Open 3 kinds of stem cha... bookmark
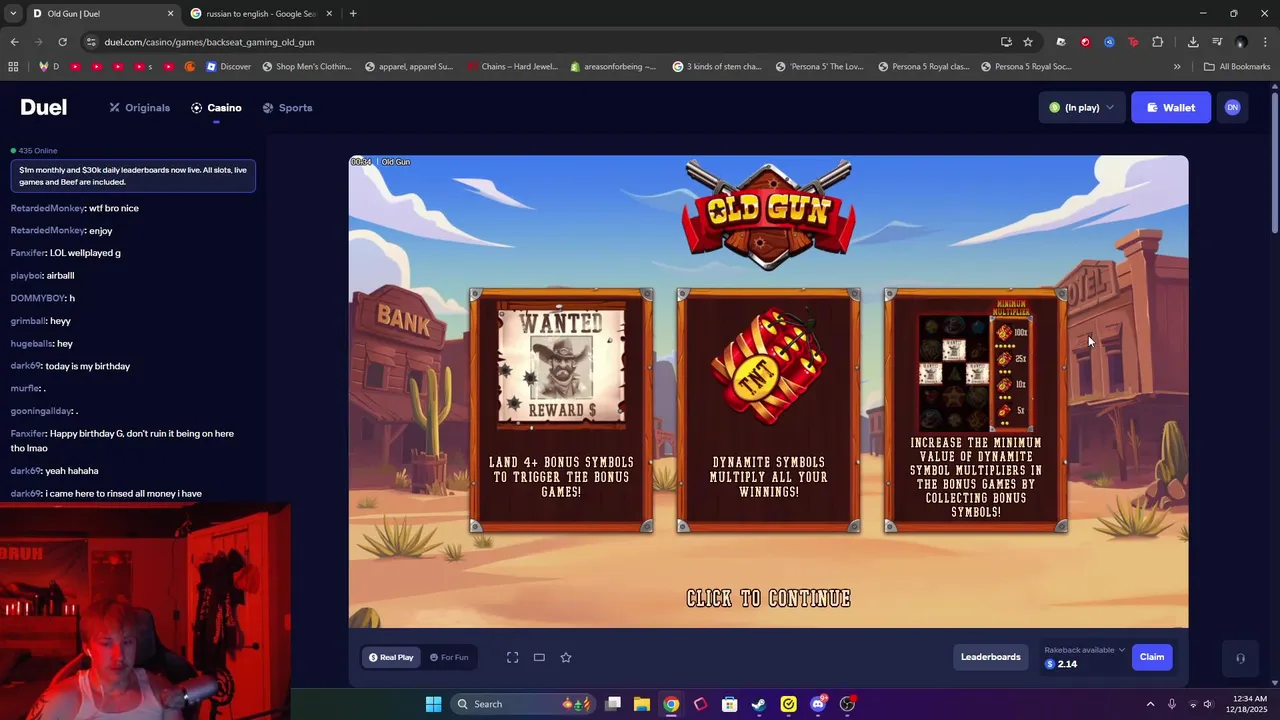 coord(717,67)
